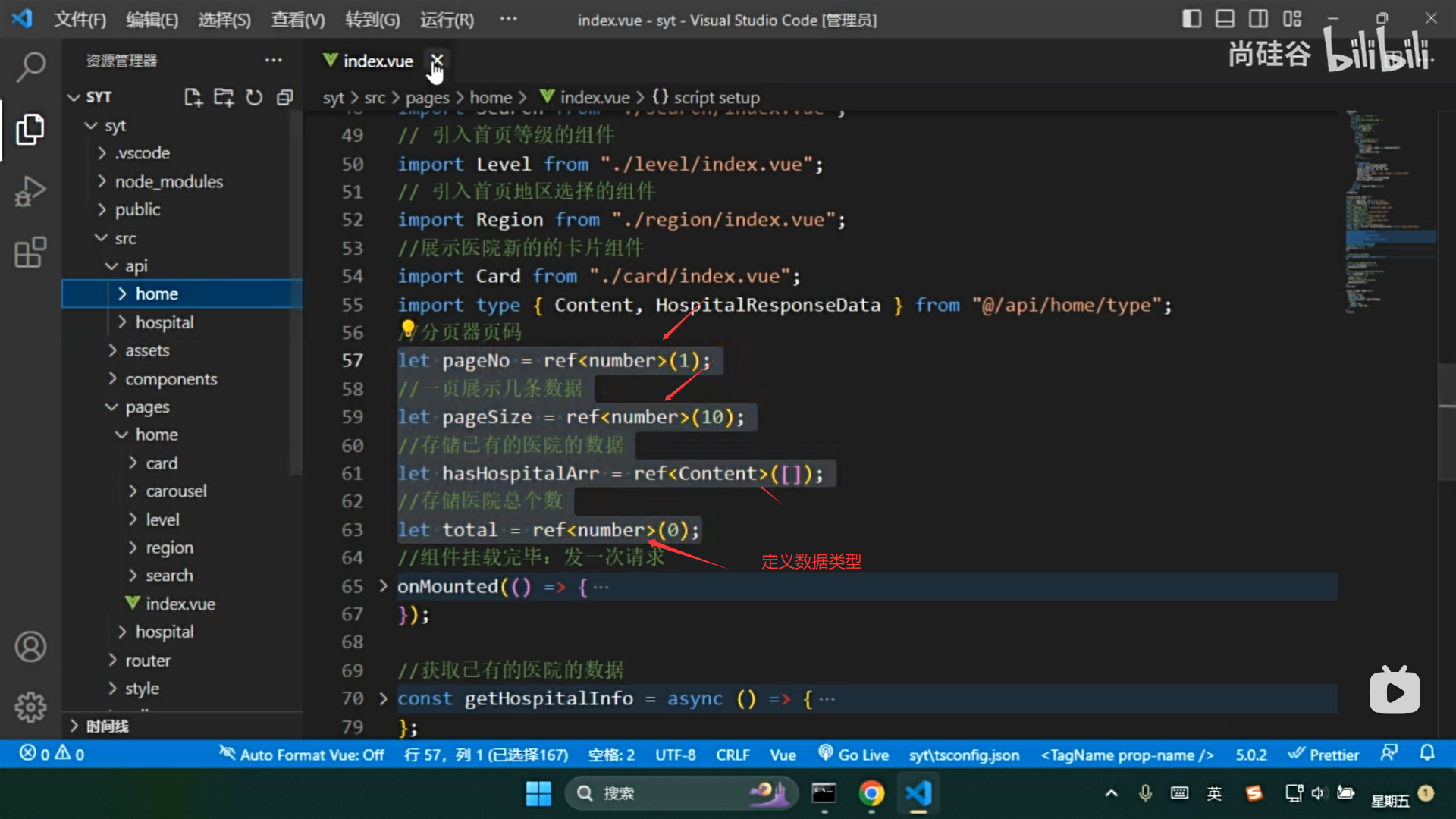Screen dimensions: 1456x819
Task: Select the index.vue editor tab
Action: [x=377, y=61]
